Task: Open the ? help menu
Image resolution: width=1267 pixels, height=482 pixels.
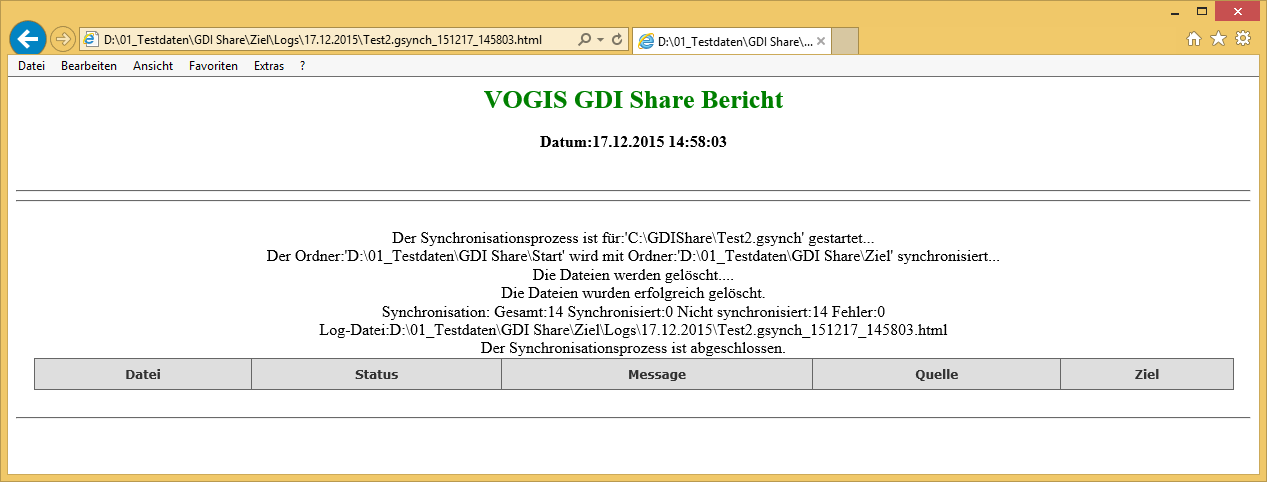Action: click(302, 66)
